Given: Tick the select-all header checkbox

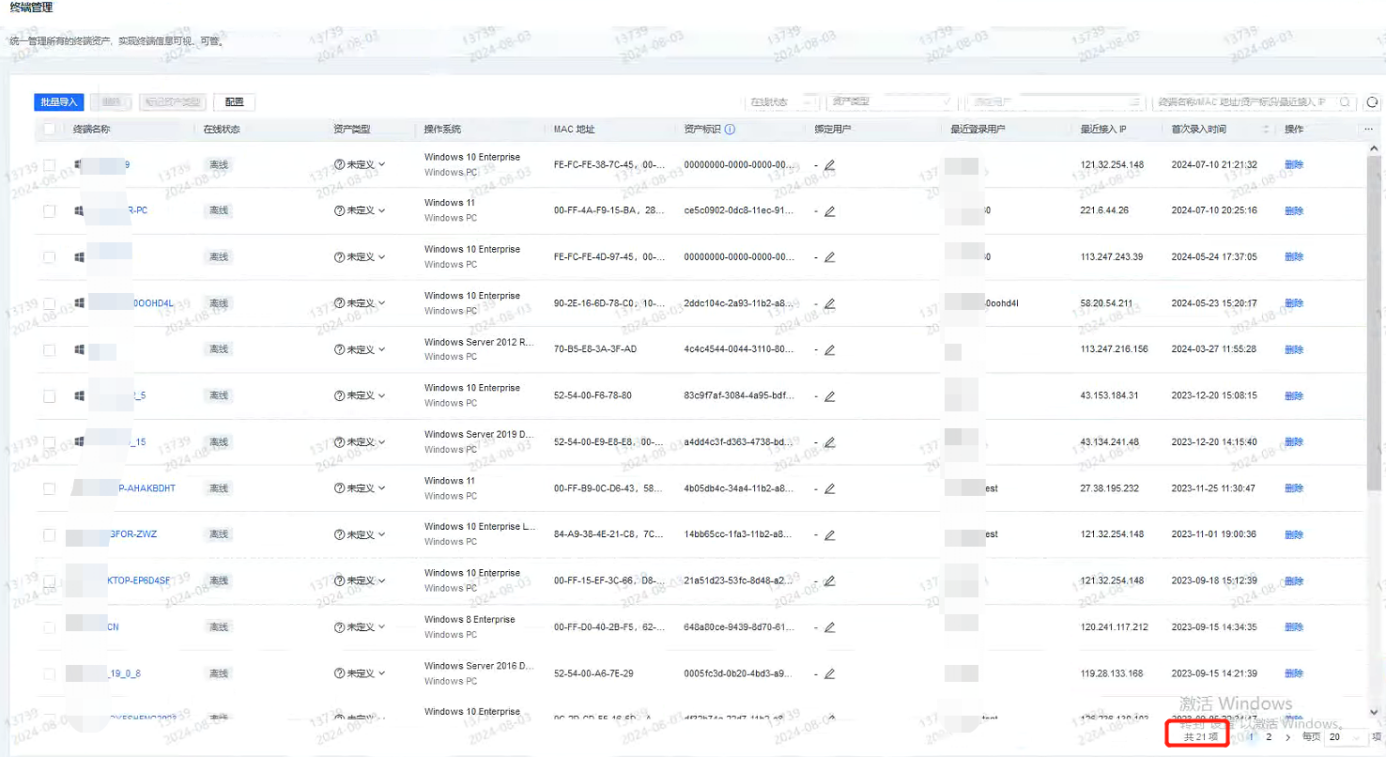Looking at the screenshot, I should tap(49, 129).
